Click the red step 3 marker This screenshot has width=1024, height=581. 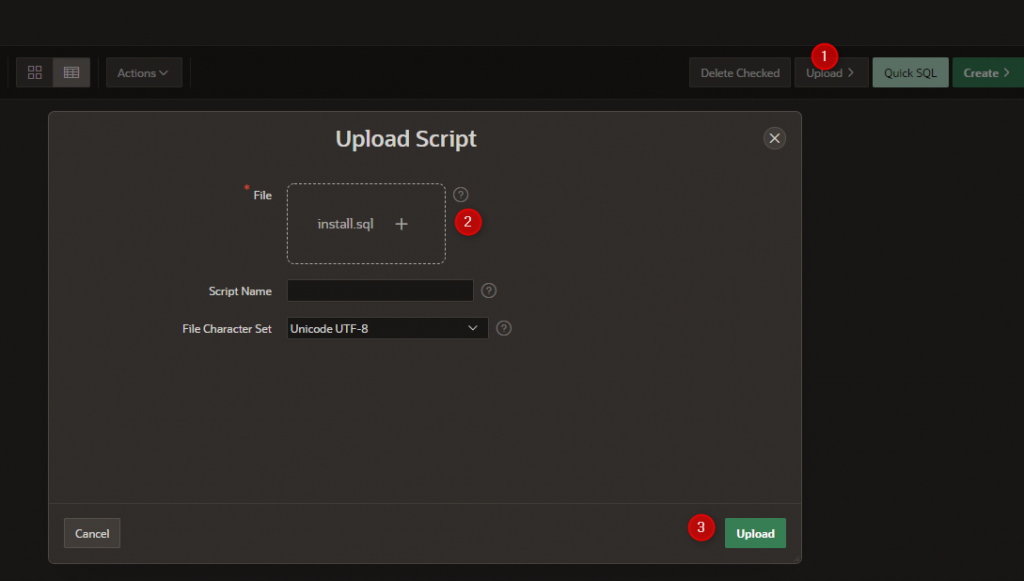702,528
